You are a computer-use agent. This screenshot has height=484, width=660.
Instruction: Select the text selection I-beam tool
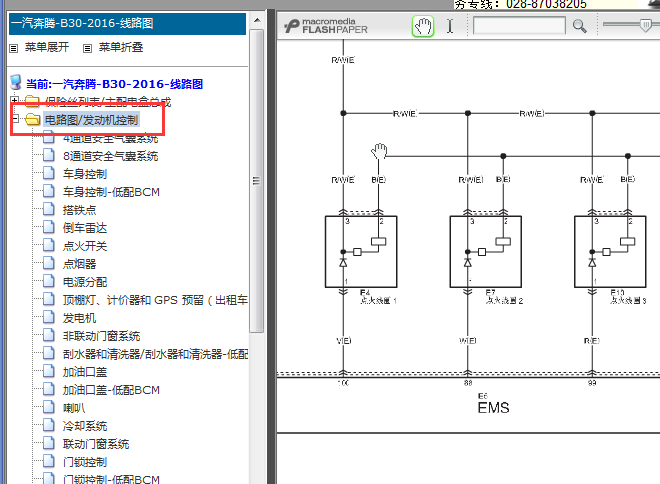450,26
